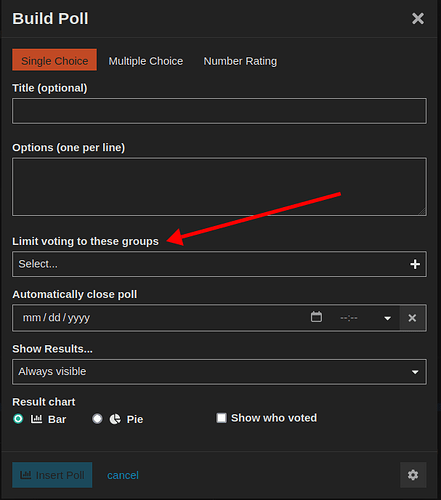Select the Bar result chart radio button
Image resolution: width=441 pixels, height=500 pixels.
[18, 419]
